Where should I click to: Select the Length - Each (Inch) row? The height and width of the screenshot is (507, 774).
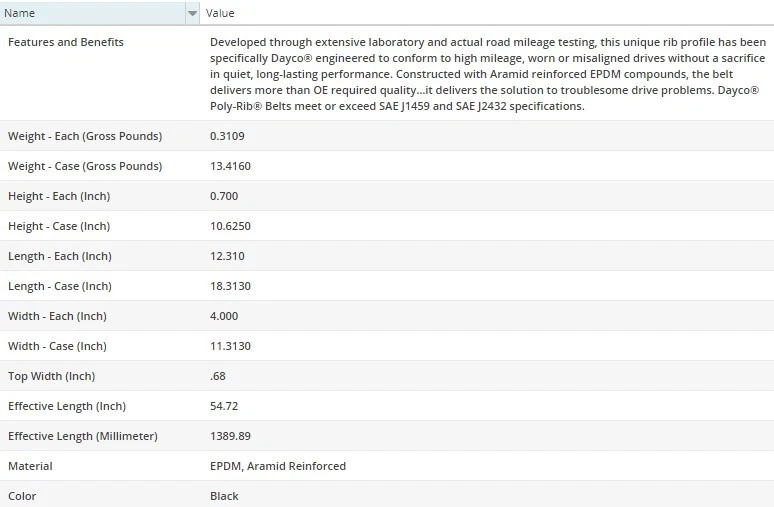[60, 256]
